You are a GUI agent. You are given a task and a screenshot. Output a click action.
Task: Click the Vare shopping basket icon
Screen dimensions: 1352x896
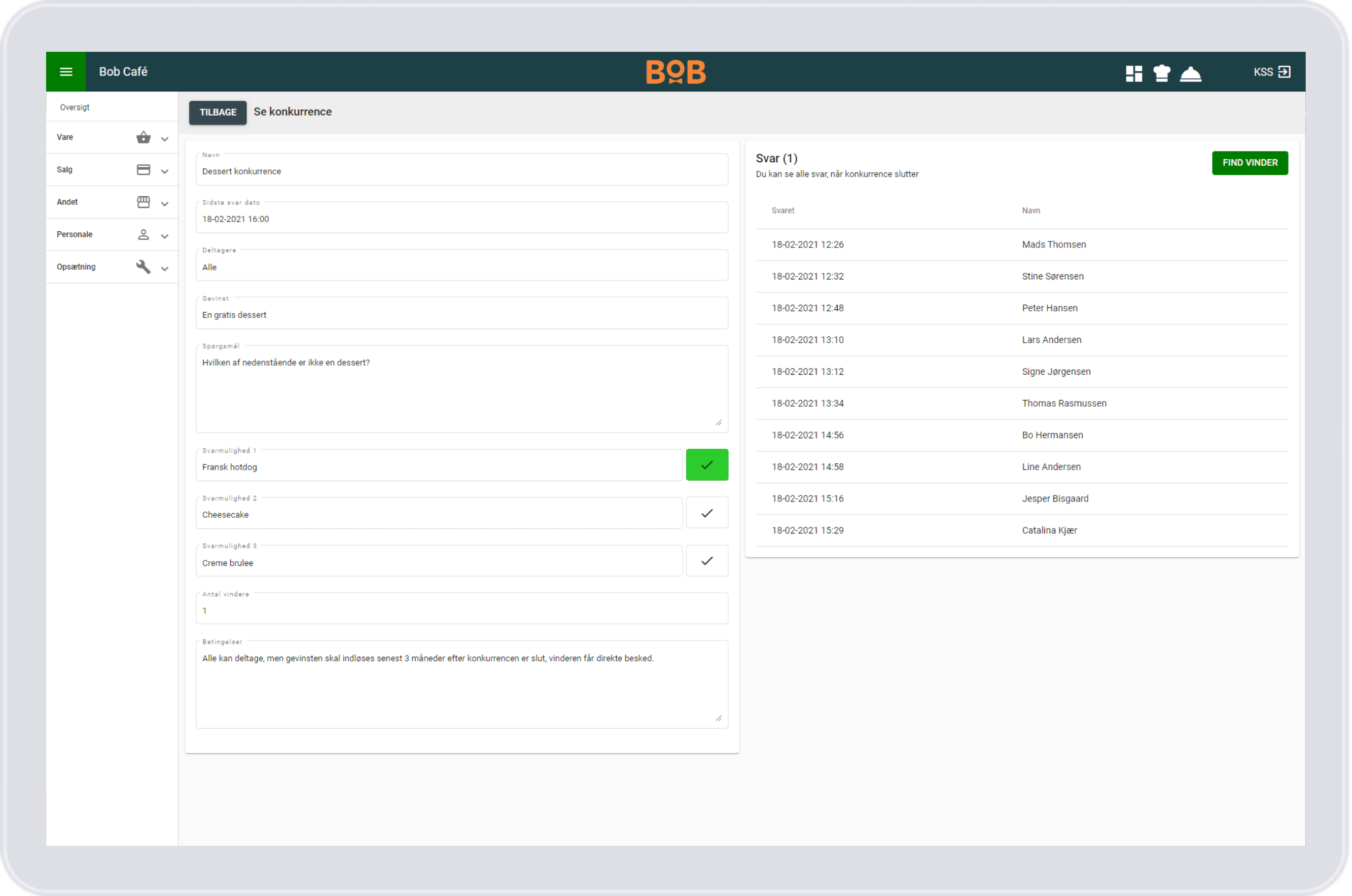(144, 137)
